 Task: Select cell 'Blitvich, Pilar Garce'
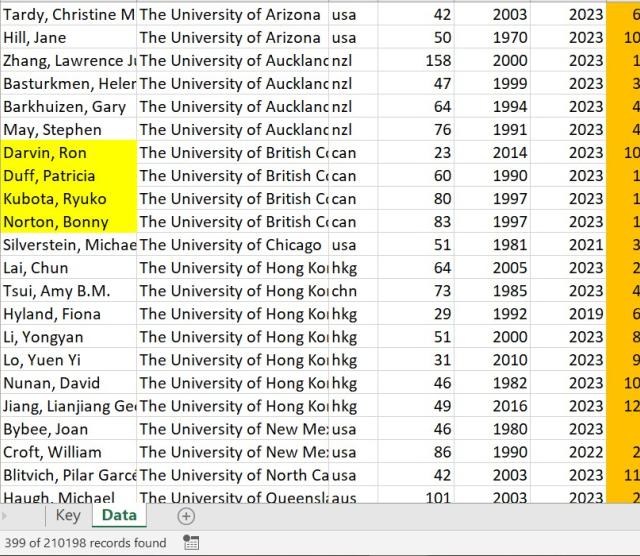tap(69, 476)
